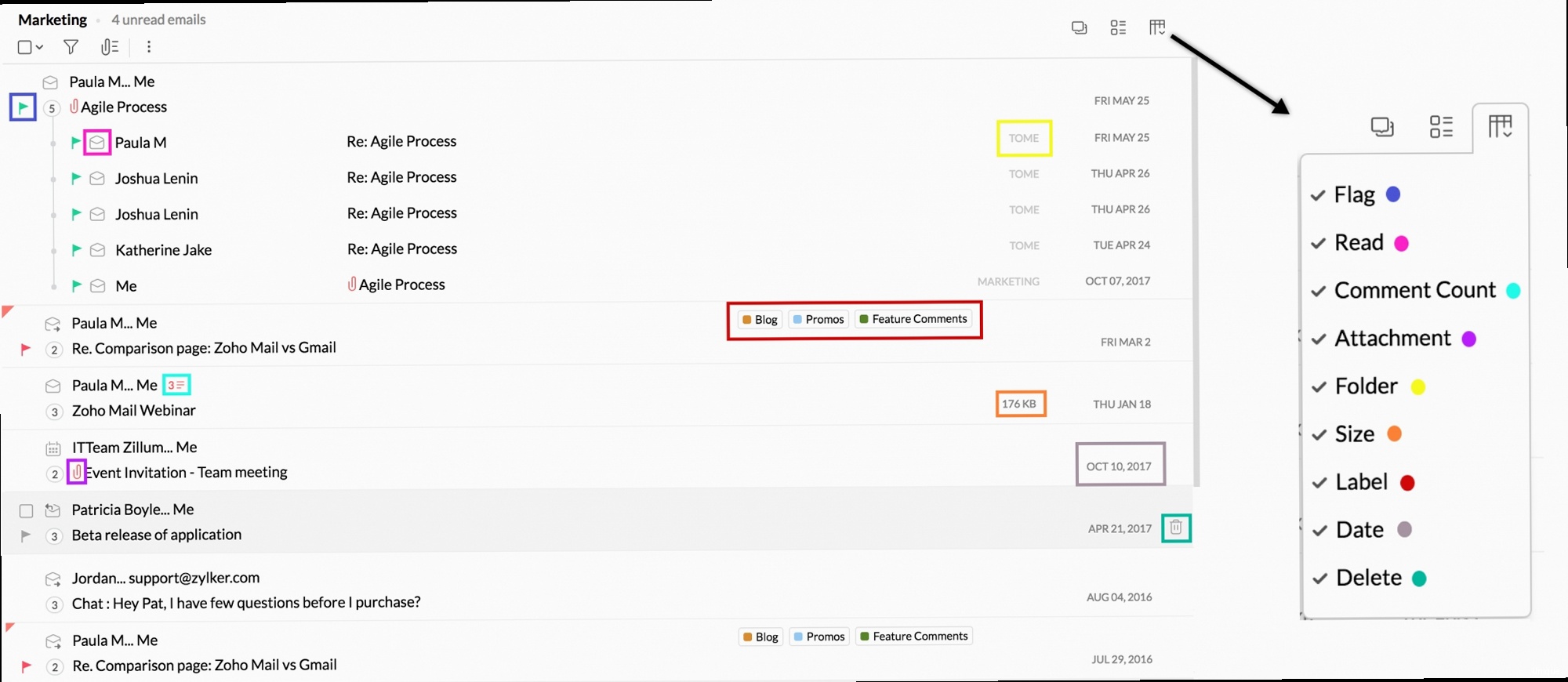Toggle read envelope icon for Paula M reply
1568x682 pixels.
coord(97,143)
